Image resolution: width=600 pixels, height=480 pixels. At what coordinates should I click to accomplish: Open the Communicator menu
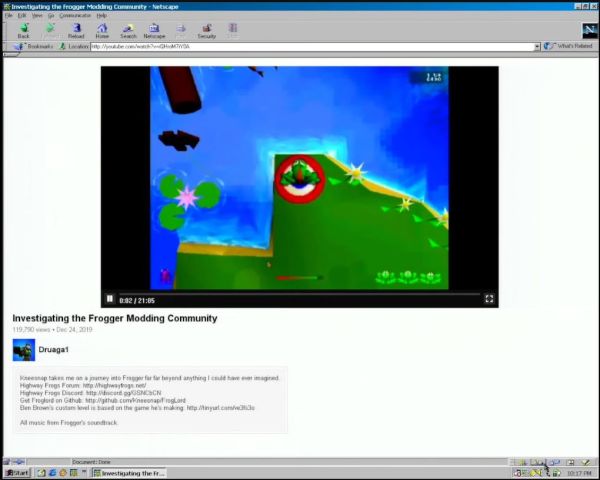[75, 16]
